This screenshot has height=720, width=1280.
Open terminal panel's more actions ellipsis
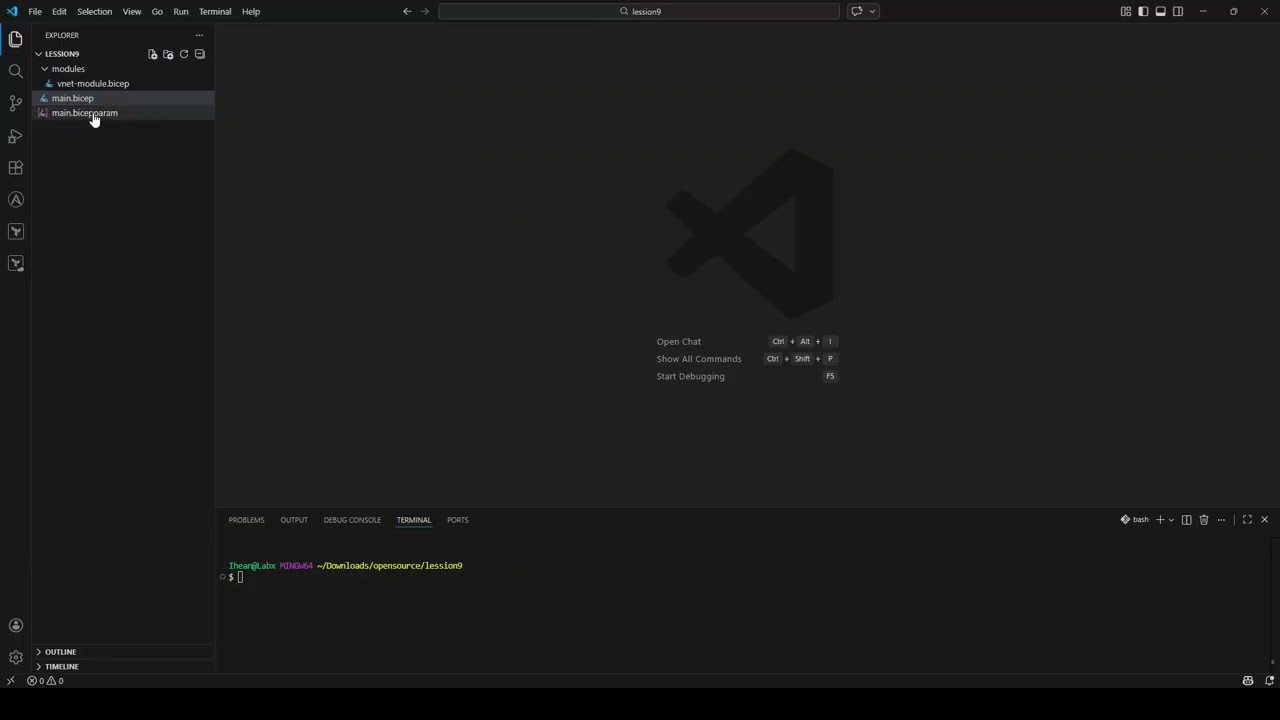click(x=1221, y=520)
